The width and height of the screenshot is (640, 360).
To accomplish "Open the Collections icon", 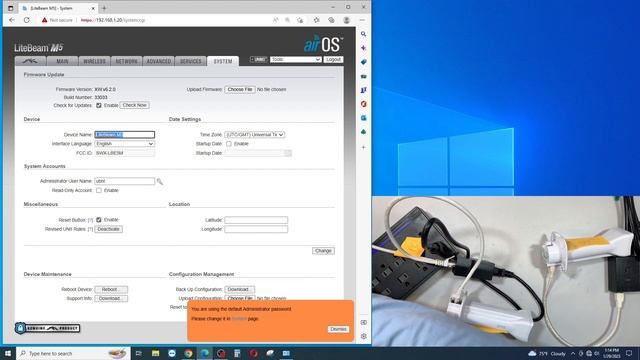I will click(x=331, y=20).
